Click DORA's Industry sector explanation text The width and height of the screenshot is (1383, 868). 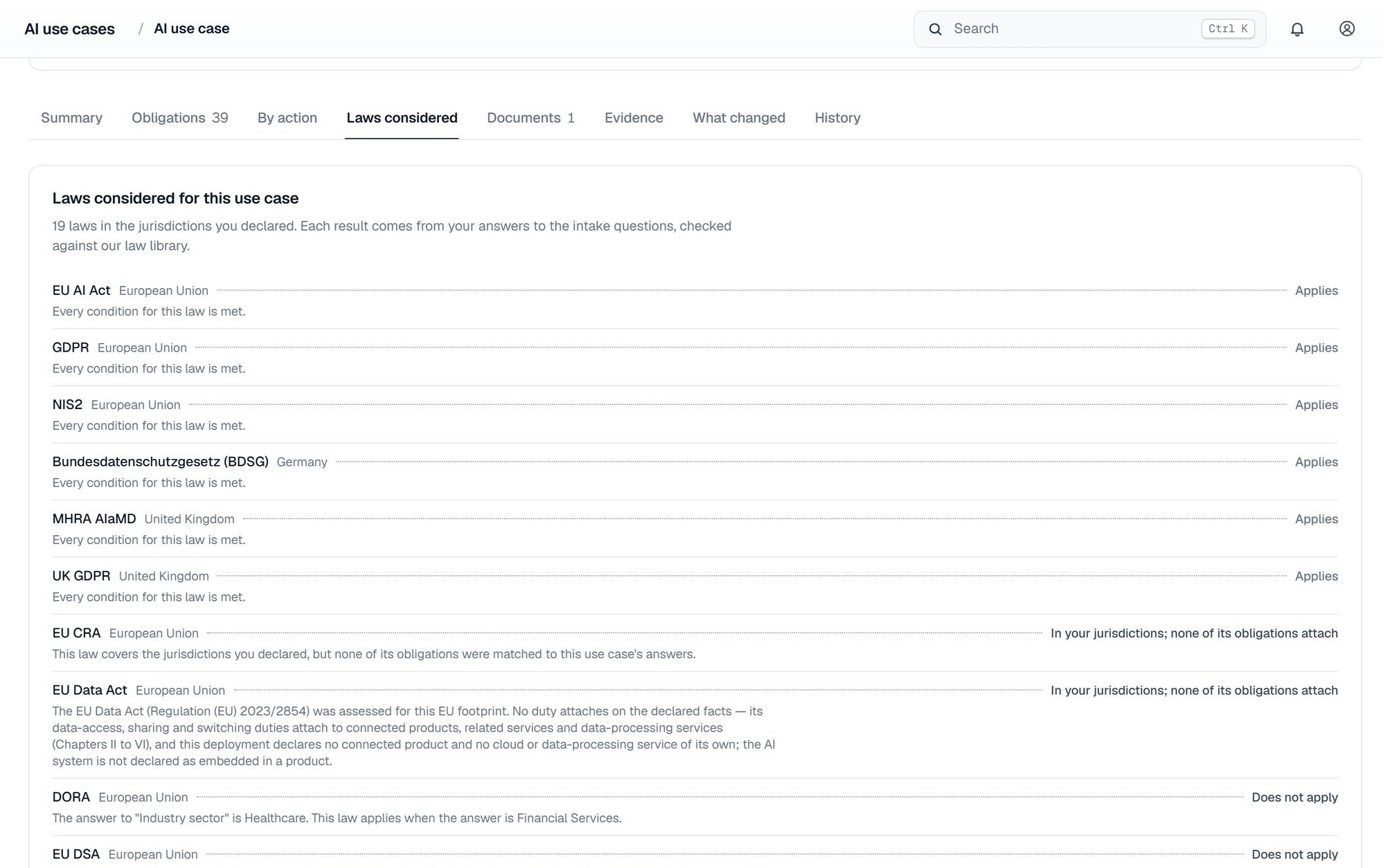337,817
